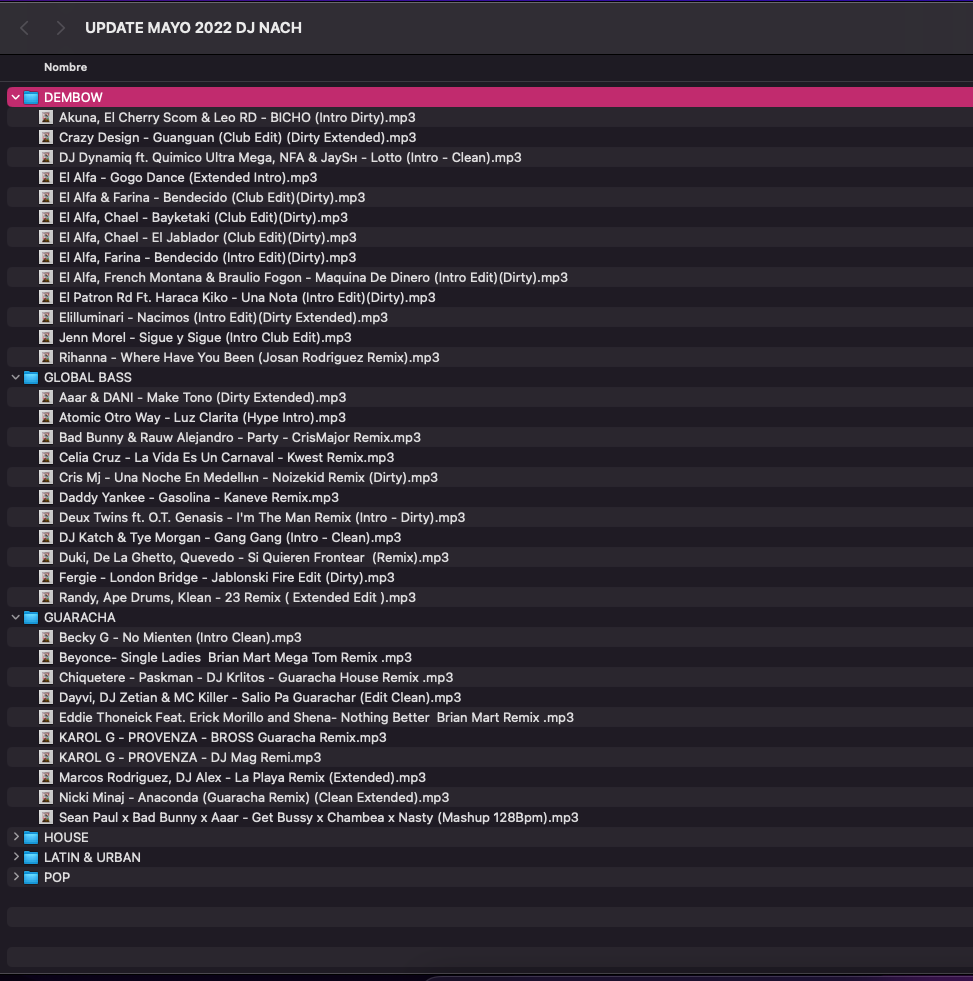The width and height of the screenshot is (973, 981).
Task: Select Randy, Ape Drums, Klean 23 Remix
Action: coord(237,598)
